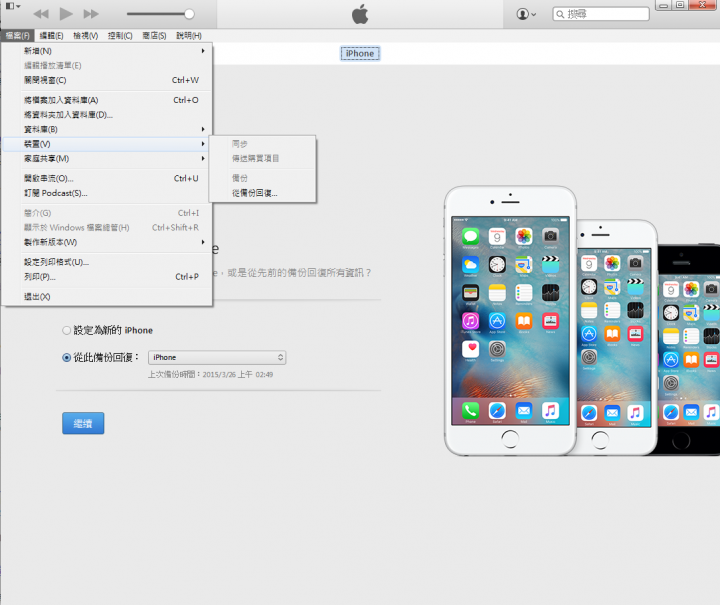Click the black iPhone image
This screenshot has width=720, height=605.
click(688, 349)
